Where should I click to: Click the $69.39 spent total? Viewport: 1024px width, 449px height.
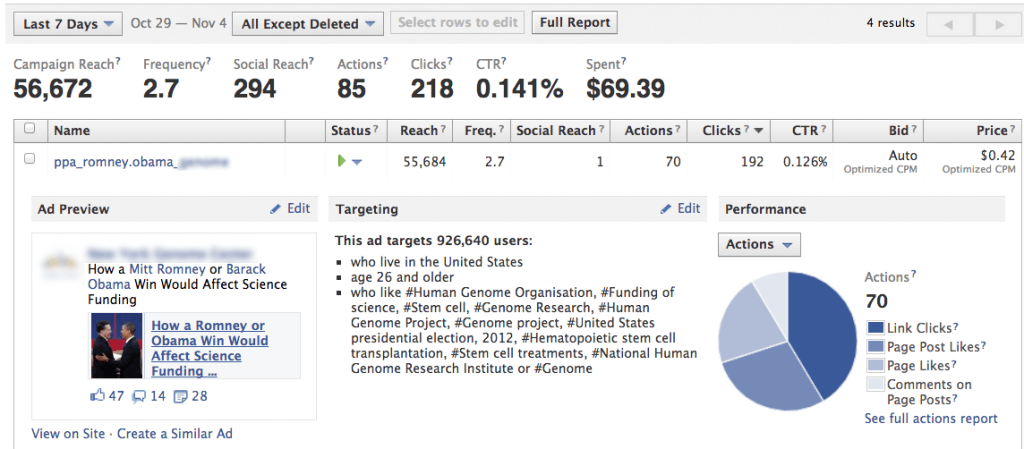point(626,88)
